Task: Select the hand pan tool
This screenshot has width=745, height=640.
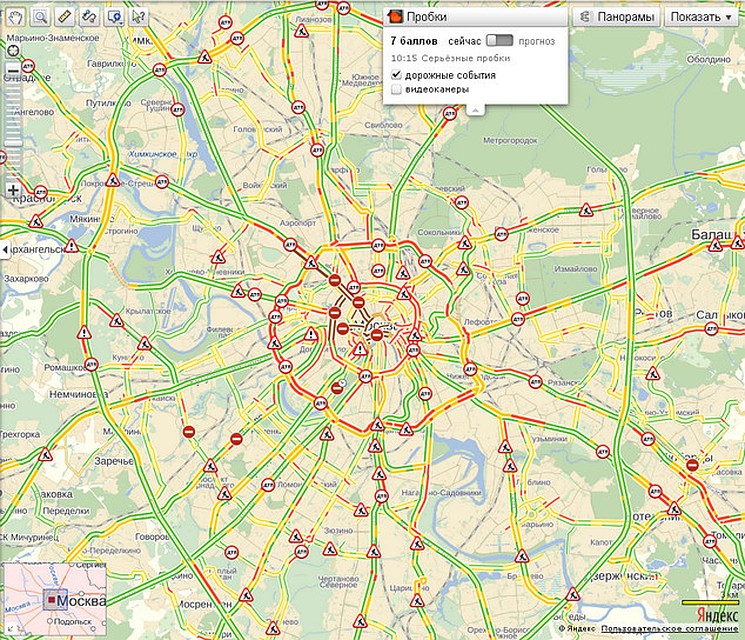Action: [16, 17]
